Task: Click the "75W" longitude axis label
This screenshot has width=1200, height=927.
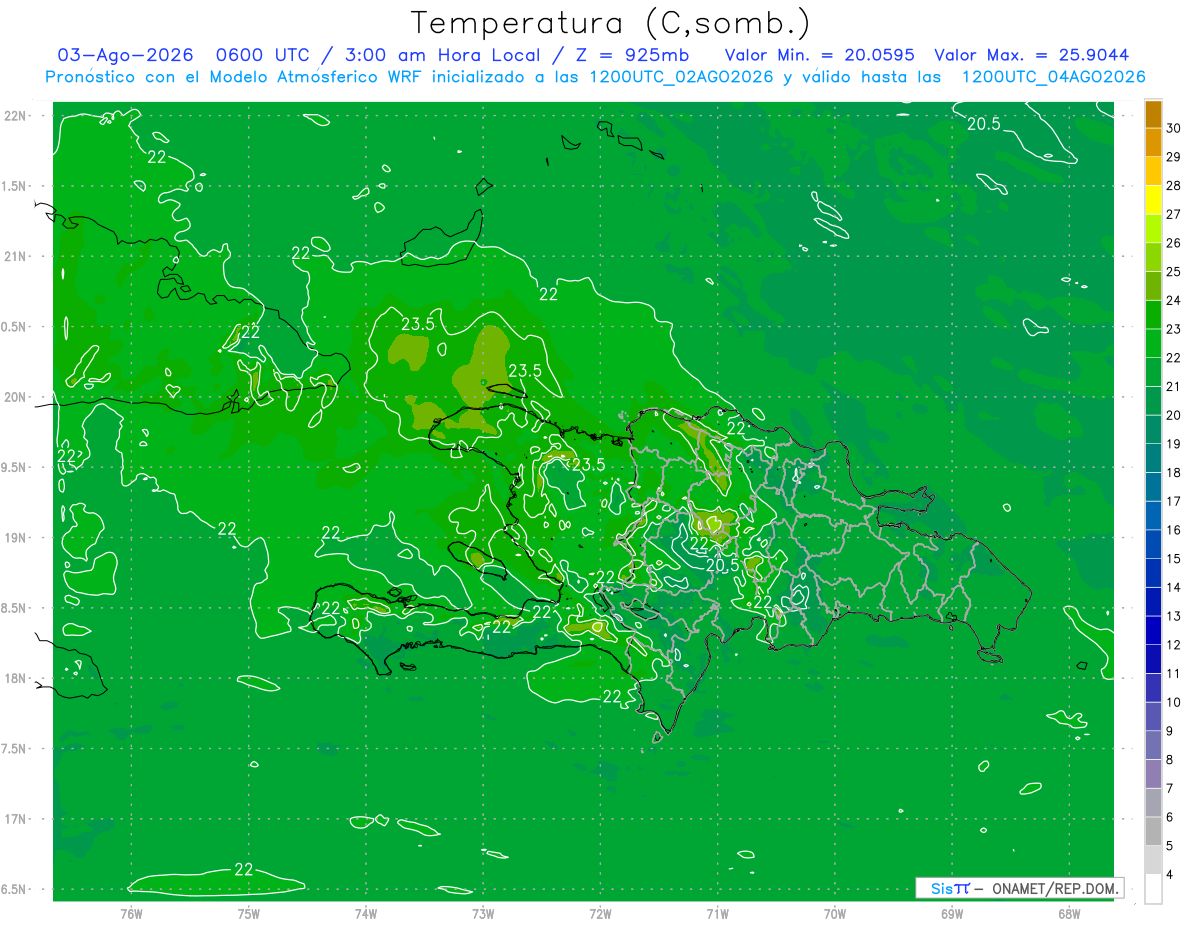Action: coord(249,913)
